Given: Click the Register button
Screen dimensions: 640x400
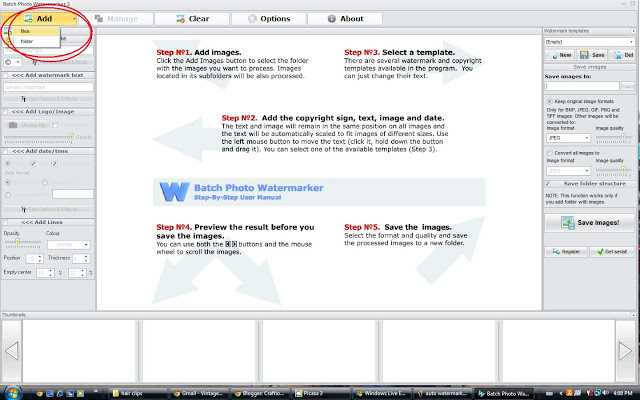Looking at the screenshot, I should 566,252.
